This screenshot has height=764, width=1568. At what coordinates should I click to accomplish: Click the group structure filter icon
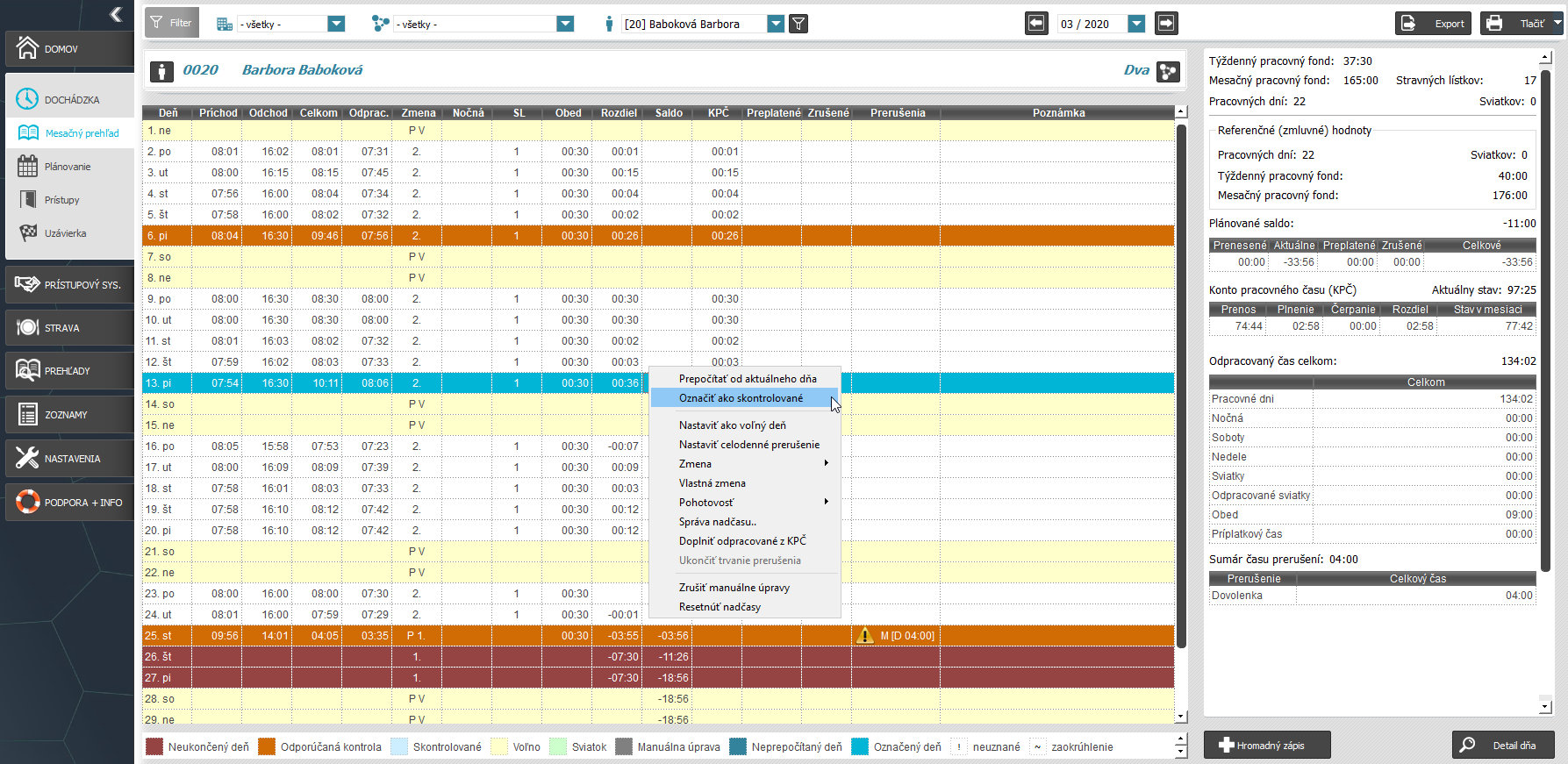[x=380, y=24]
